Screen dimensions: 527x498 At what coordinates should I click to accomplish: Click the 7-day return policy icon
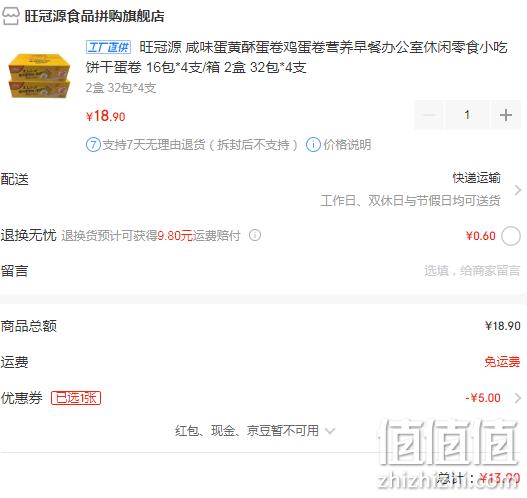coord(93,145)
